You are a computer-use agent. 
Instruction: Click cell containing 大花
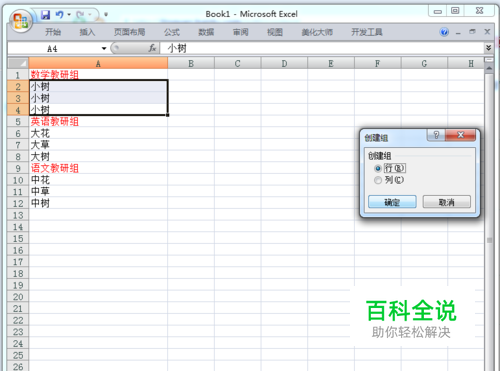[98, 133]
